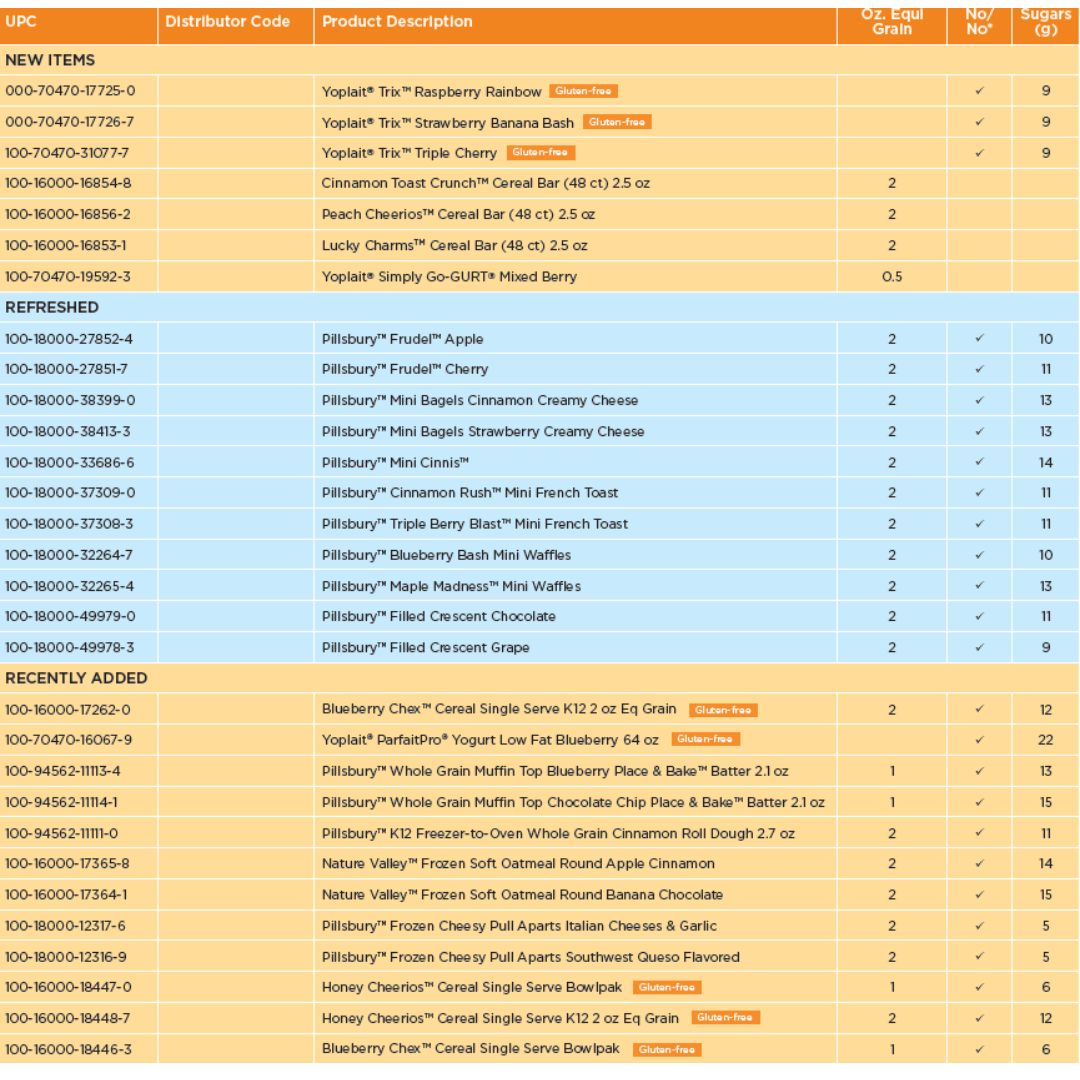Click K12 Freezer-to-Oven Cinnamon Roll Dough description
The image size is (1080, 1080).
558,833
